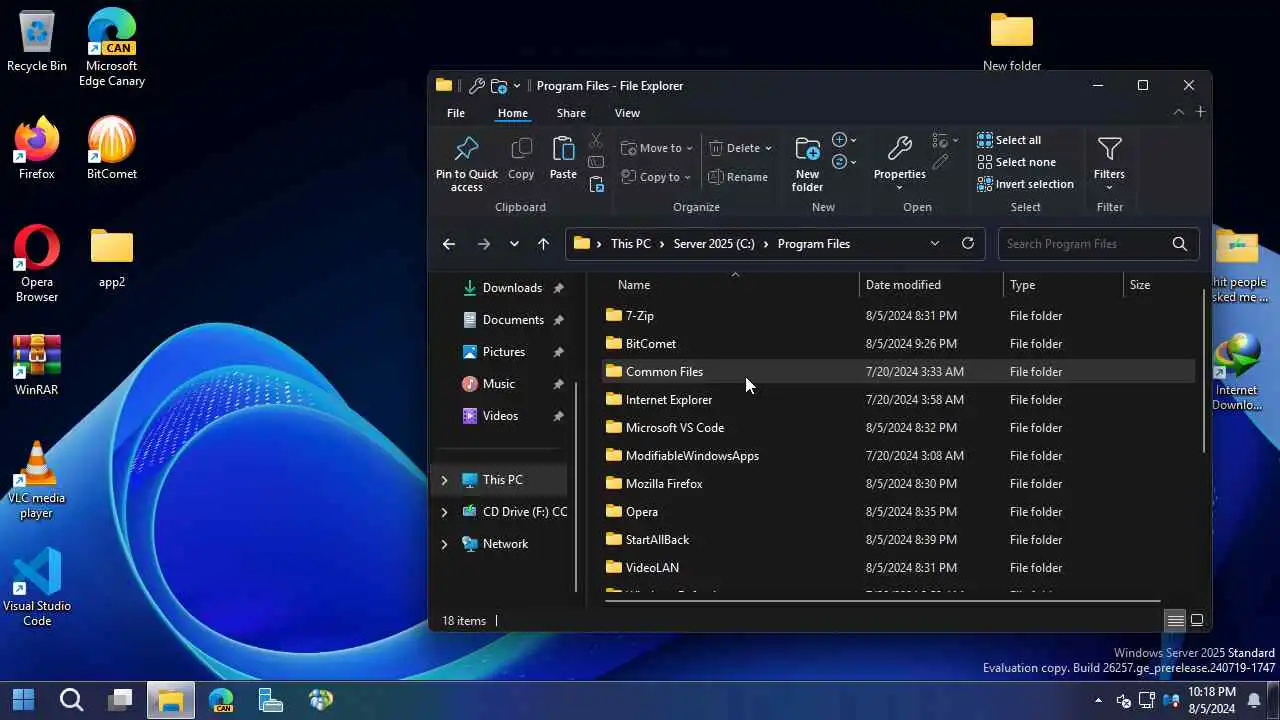Viewport: 1280px width, 720px height.
Task: Open the Properties wrench button
Action: click(x=899, y=165)
